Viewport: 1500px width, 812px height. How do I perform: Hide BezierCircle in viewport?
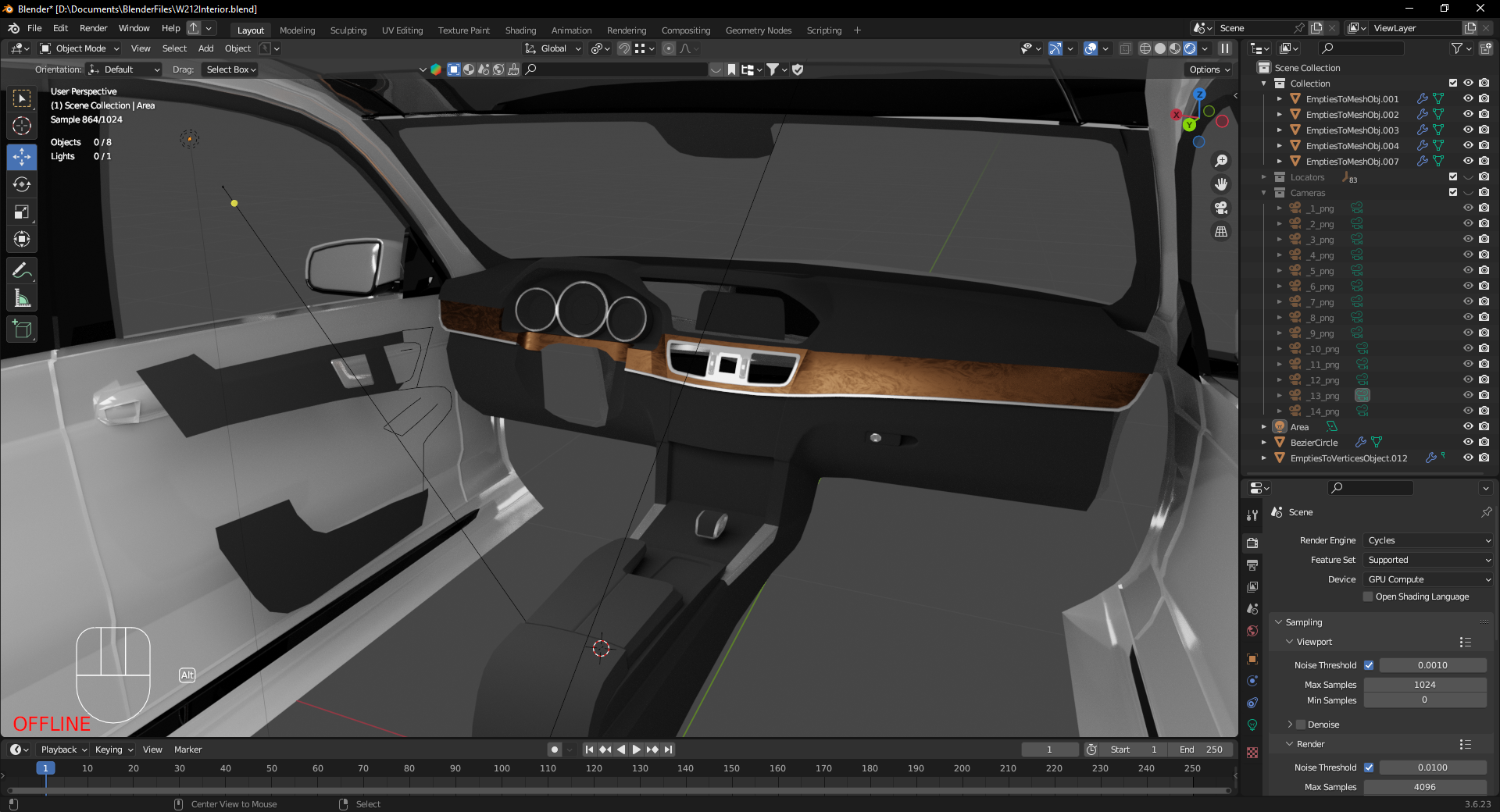tap(1468, 443)
